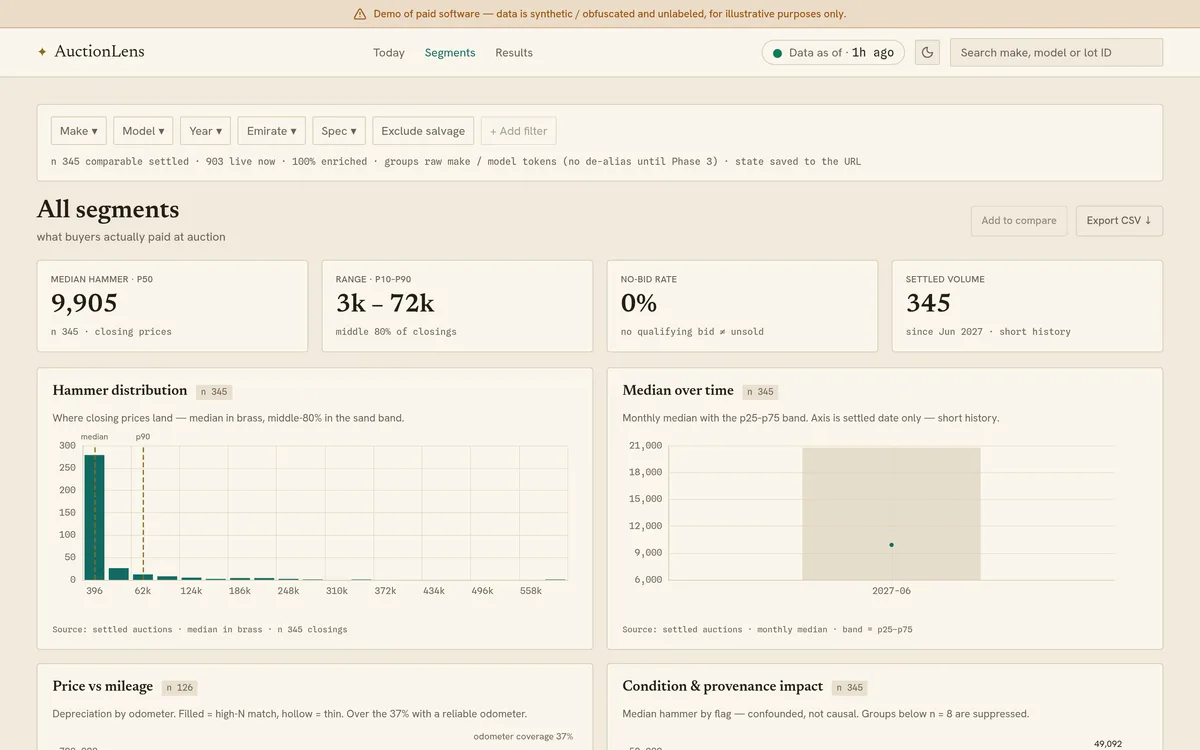The height and width of the screenshot is (750, 1200).
Task: Click the Hammer distribution heading
Action: pos(120,390)
